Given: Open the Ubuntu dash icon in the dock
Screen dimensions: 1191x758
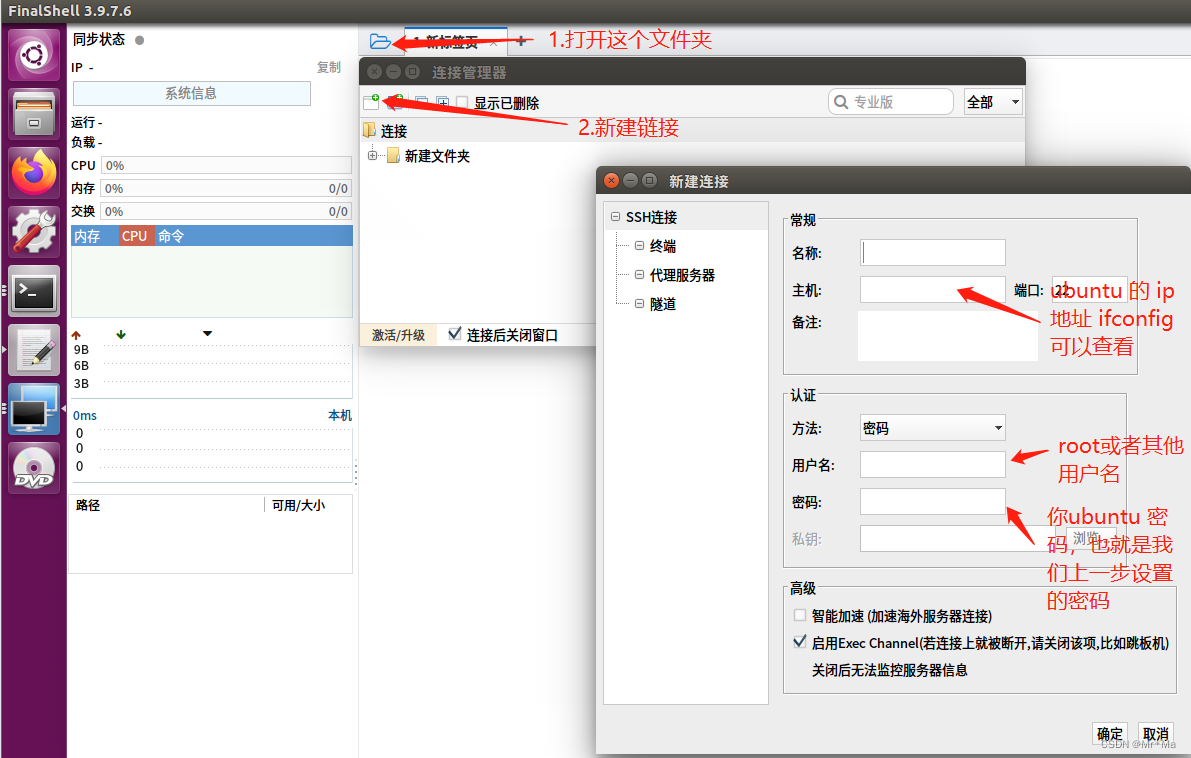Looking at the screenshot, I should point(34,55).
